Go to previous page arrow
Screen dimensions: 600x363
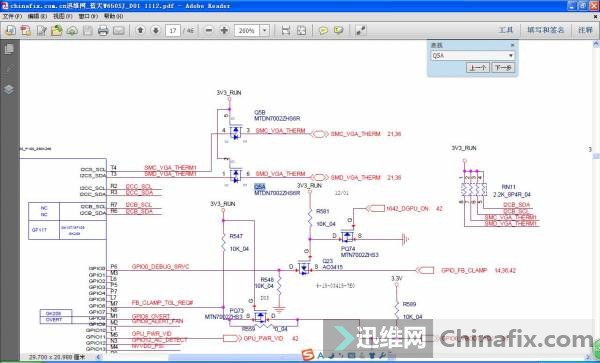pos(140,30)
